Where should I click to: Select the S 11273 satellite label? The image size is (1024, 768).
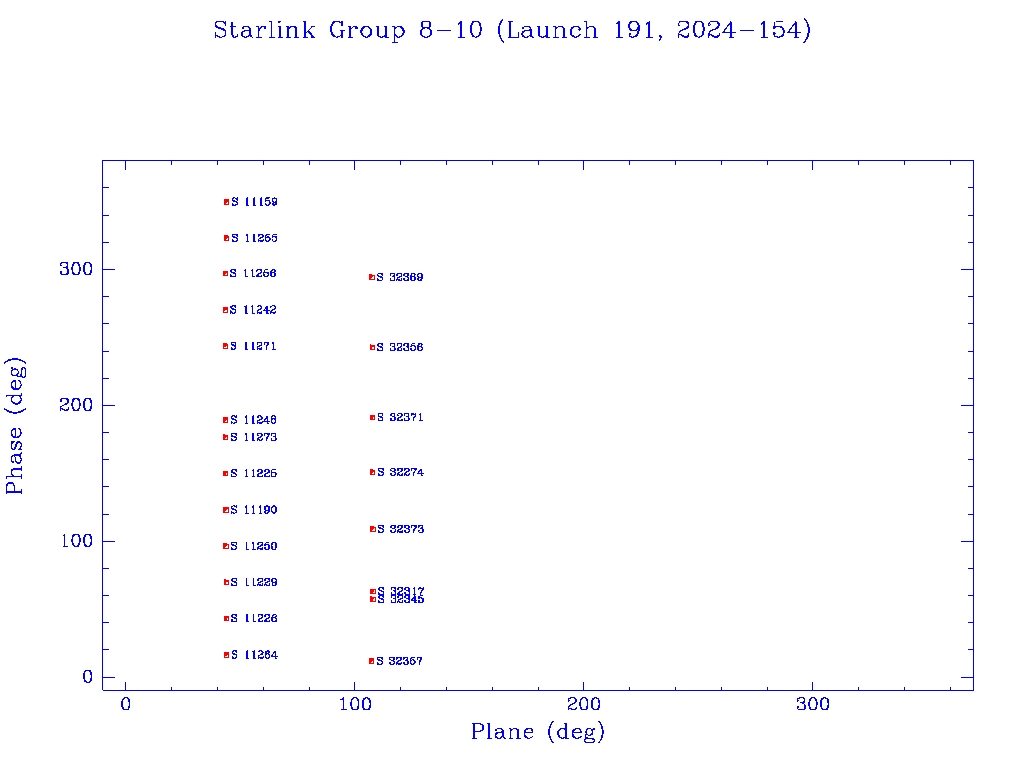253,438
